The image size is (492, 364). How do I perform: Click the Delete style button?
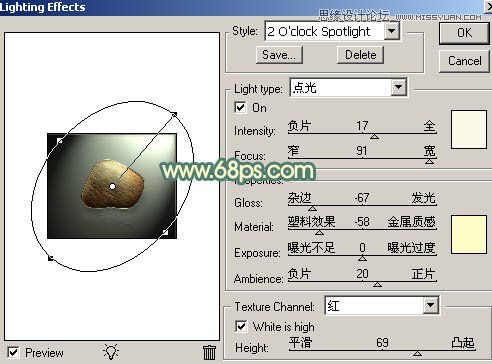tap(360, 55)
